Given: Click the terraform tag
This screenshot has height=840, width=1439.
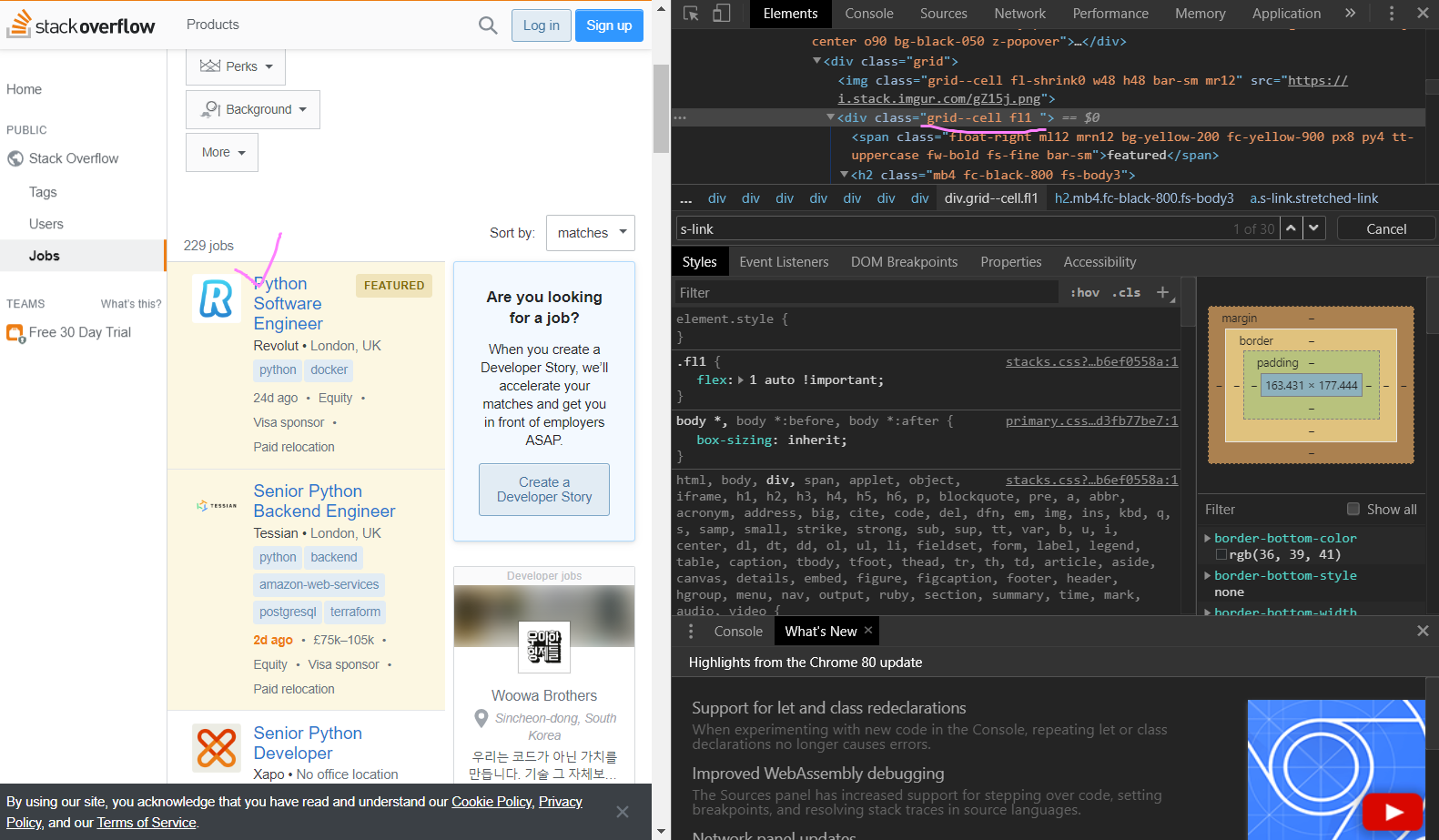Looking at the screenshot, I should [x=355, y=612].
